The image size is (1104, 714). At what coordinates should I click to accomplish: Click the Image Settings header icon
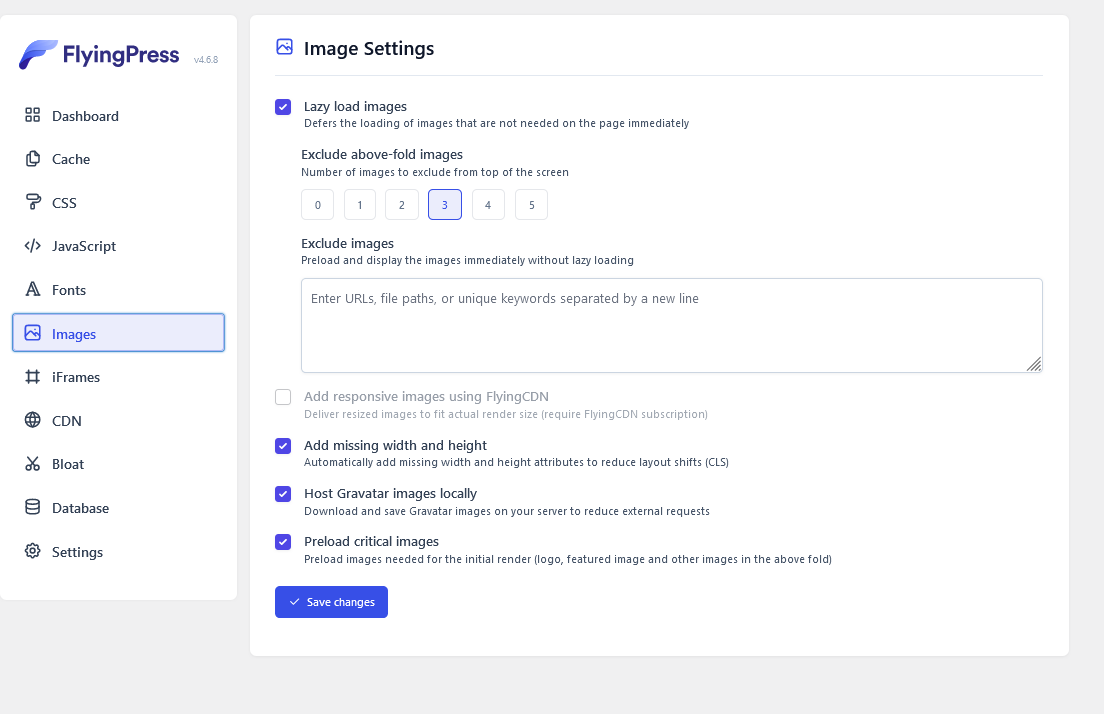click(x=284, y=47)
